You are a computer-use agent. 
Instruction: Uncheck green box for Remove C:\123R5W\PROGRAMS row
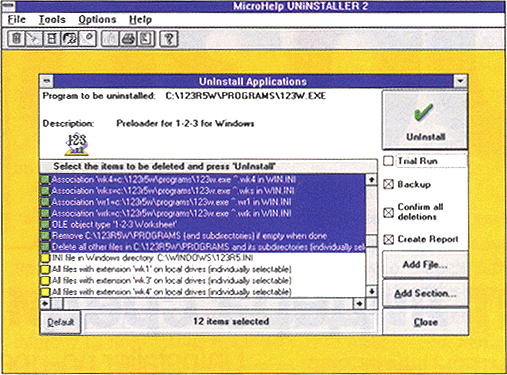tap(45, 236)
